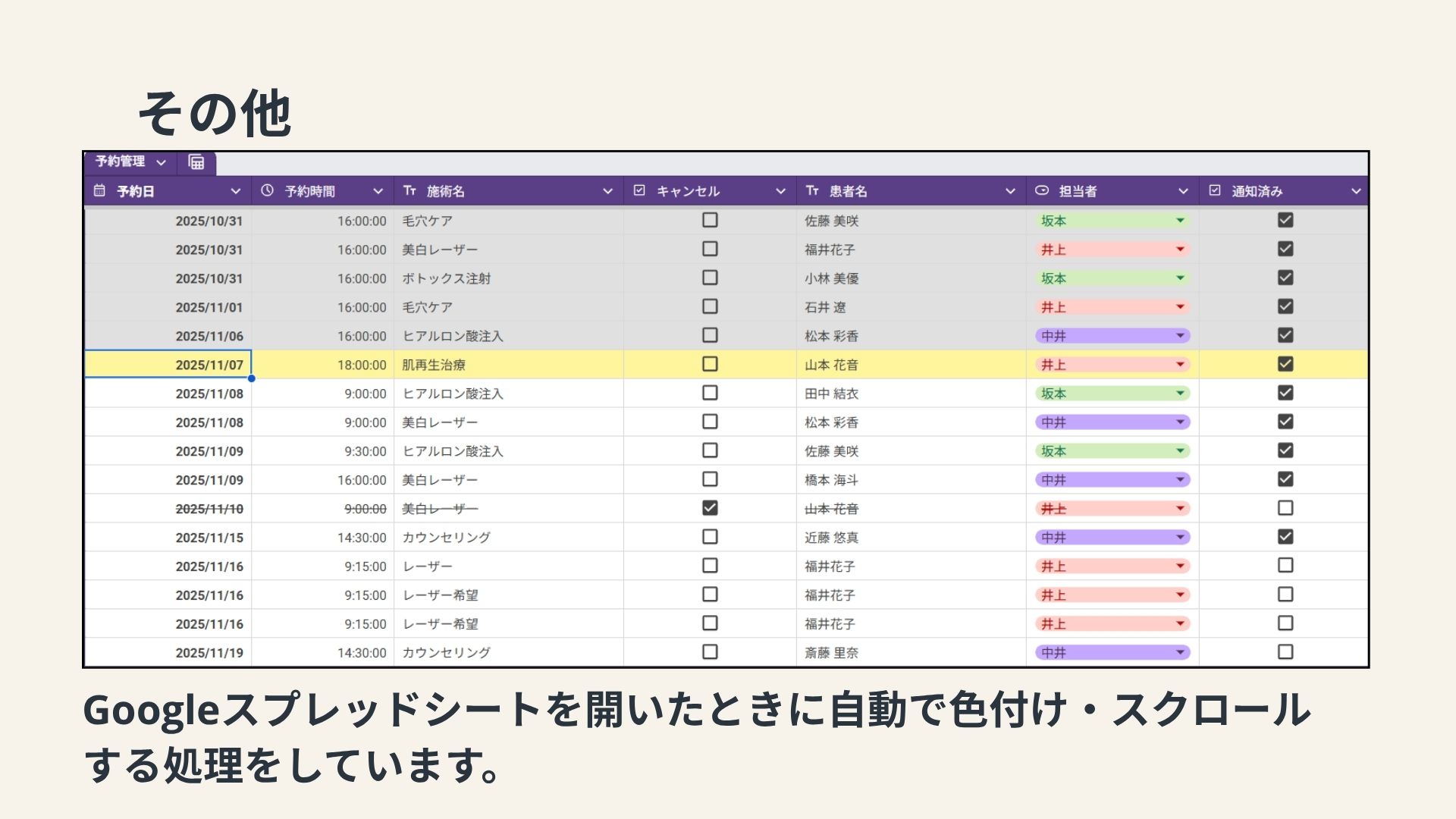This screenshot has height=819, width=1456.
Task: Expand the 施術名 column filter arrow
Action: (x=607, y=191)
